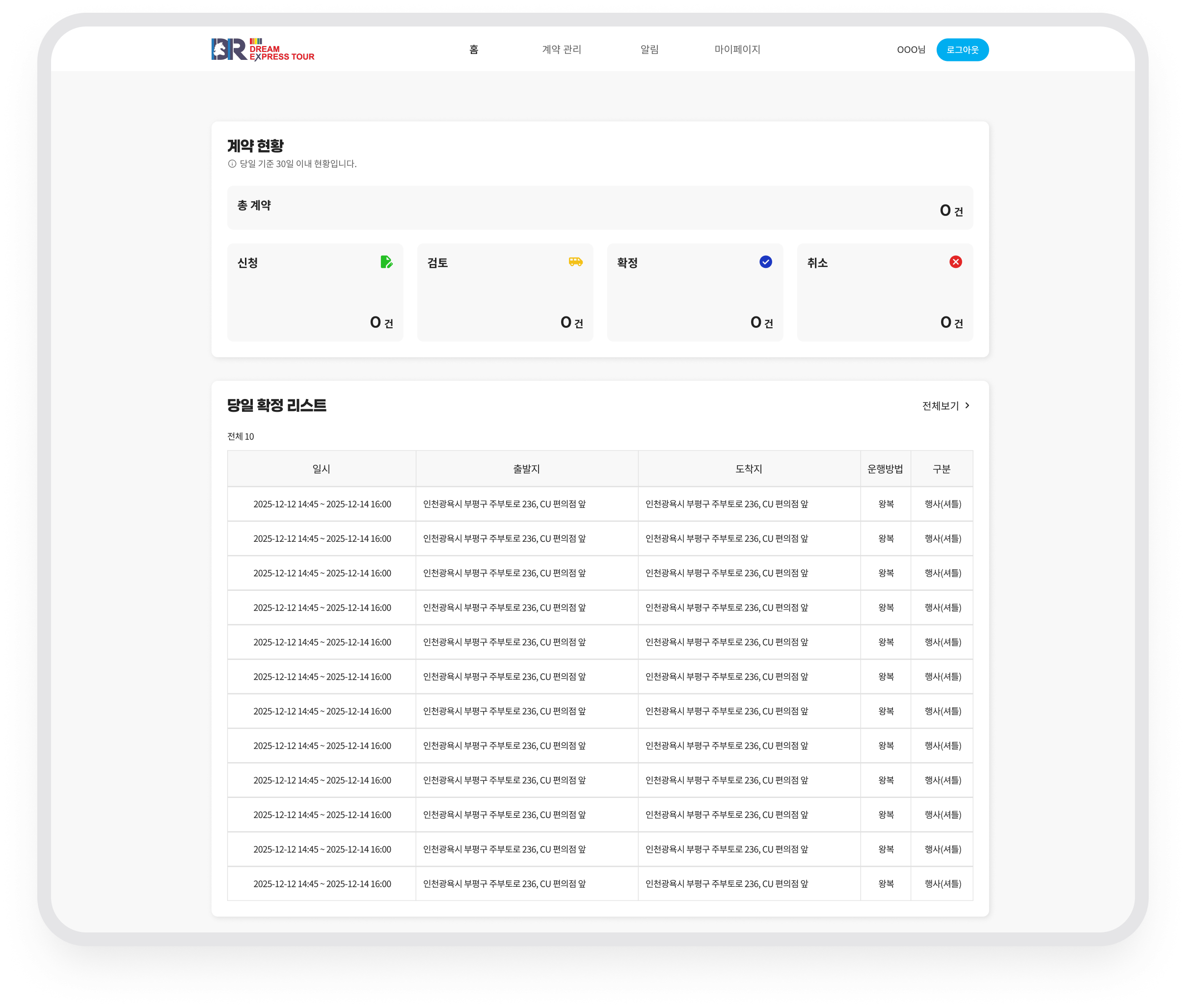Open the 전체보기 link
The width and height of the screenshot is (1186, 1008).
click(945, 406)
